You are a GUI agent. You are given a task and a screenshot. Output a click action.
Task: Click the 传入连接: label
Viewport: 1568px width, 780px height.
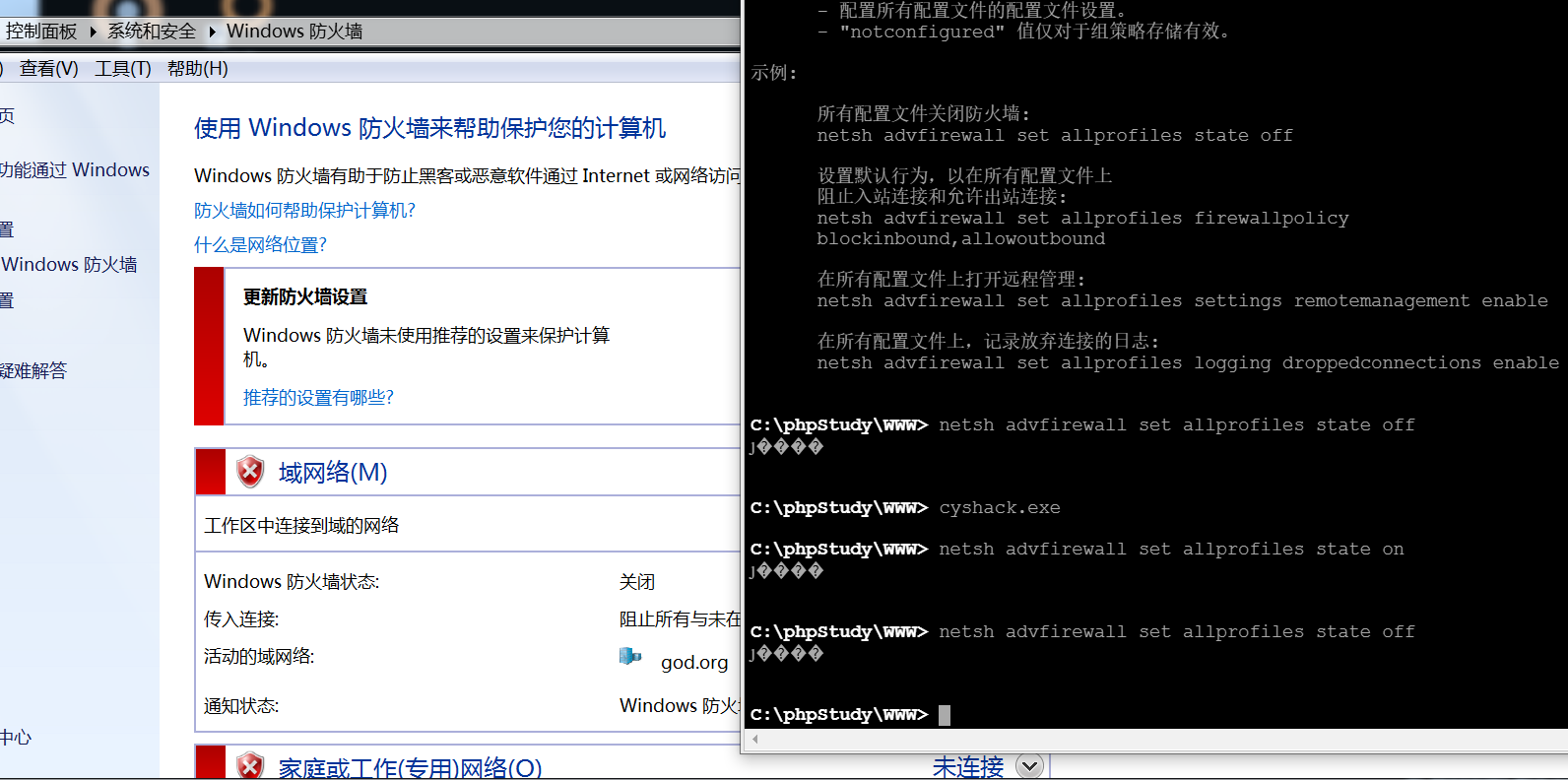(241, 619)
